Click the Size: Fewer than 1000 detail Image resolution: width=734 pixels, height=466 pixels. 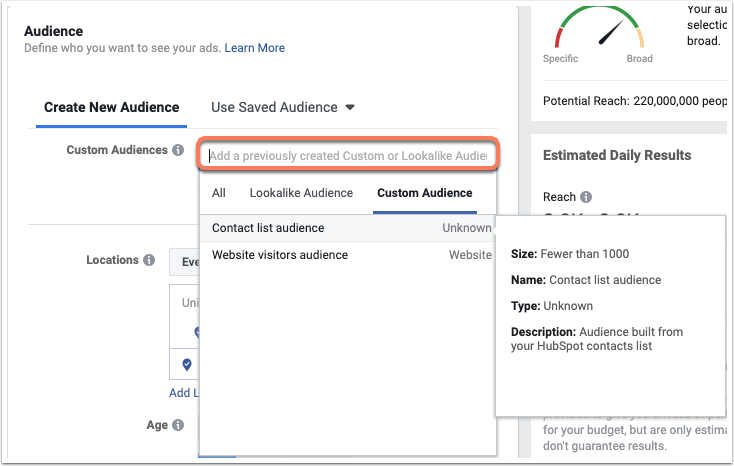[x=570, y=254]
